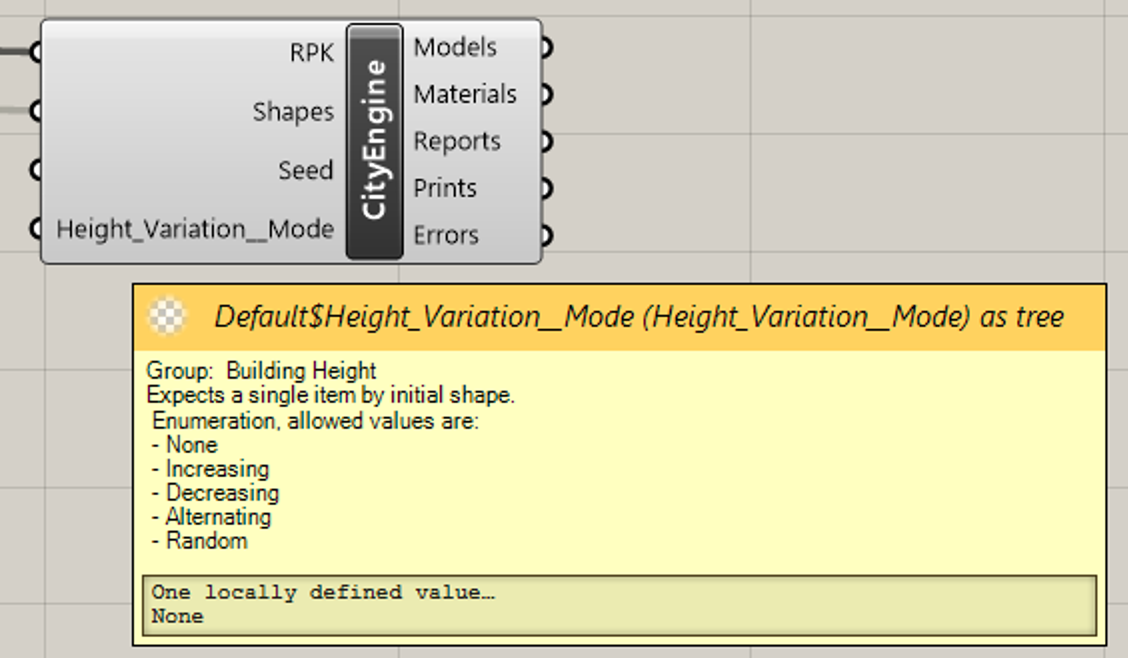The image size is (1128, 658).
Task: Click the RPK input label
Action: tap(311, 52)
